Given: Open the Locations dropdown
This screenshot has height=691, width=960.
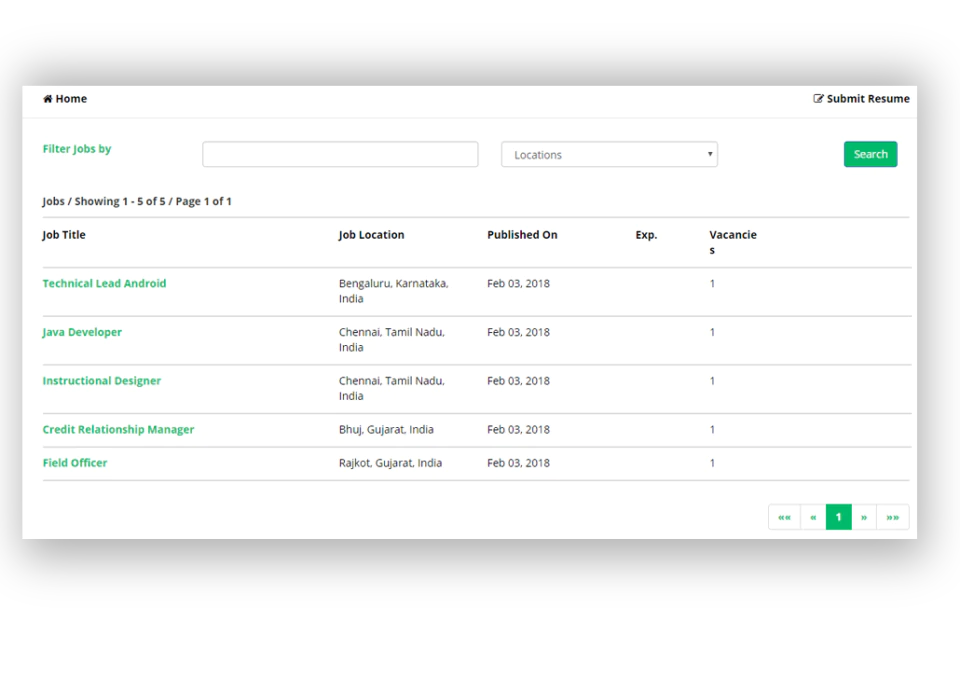Looking at the screenshot, I should (x=609, y=154).
